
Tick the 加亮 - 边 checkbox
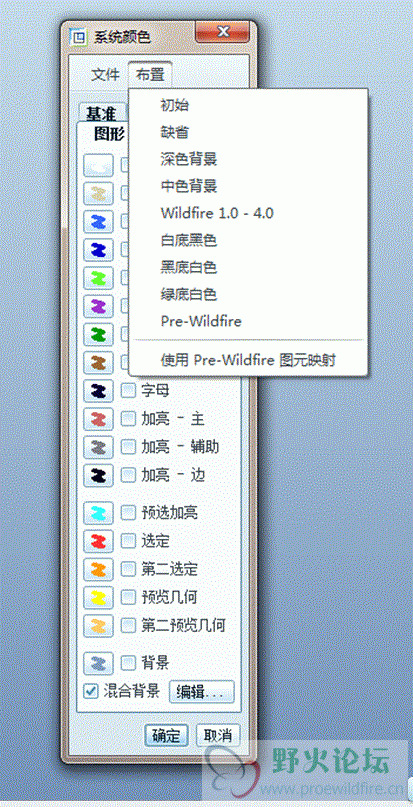tap(128, 475)
